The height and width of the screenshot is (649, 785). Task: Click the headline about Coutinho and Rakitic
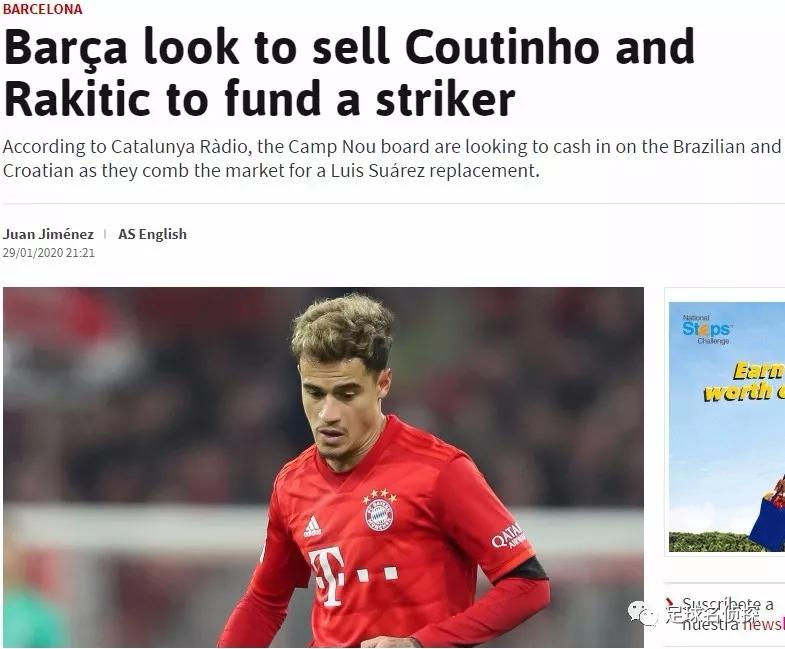(x=348, y=72)
